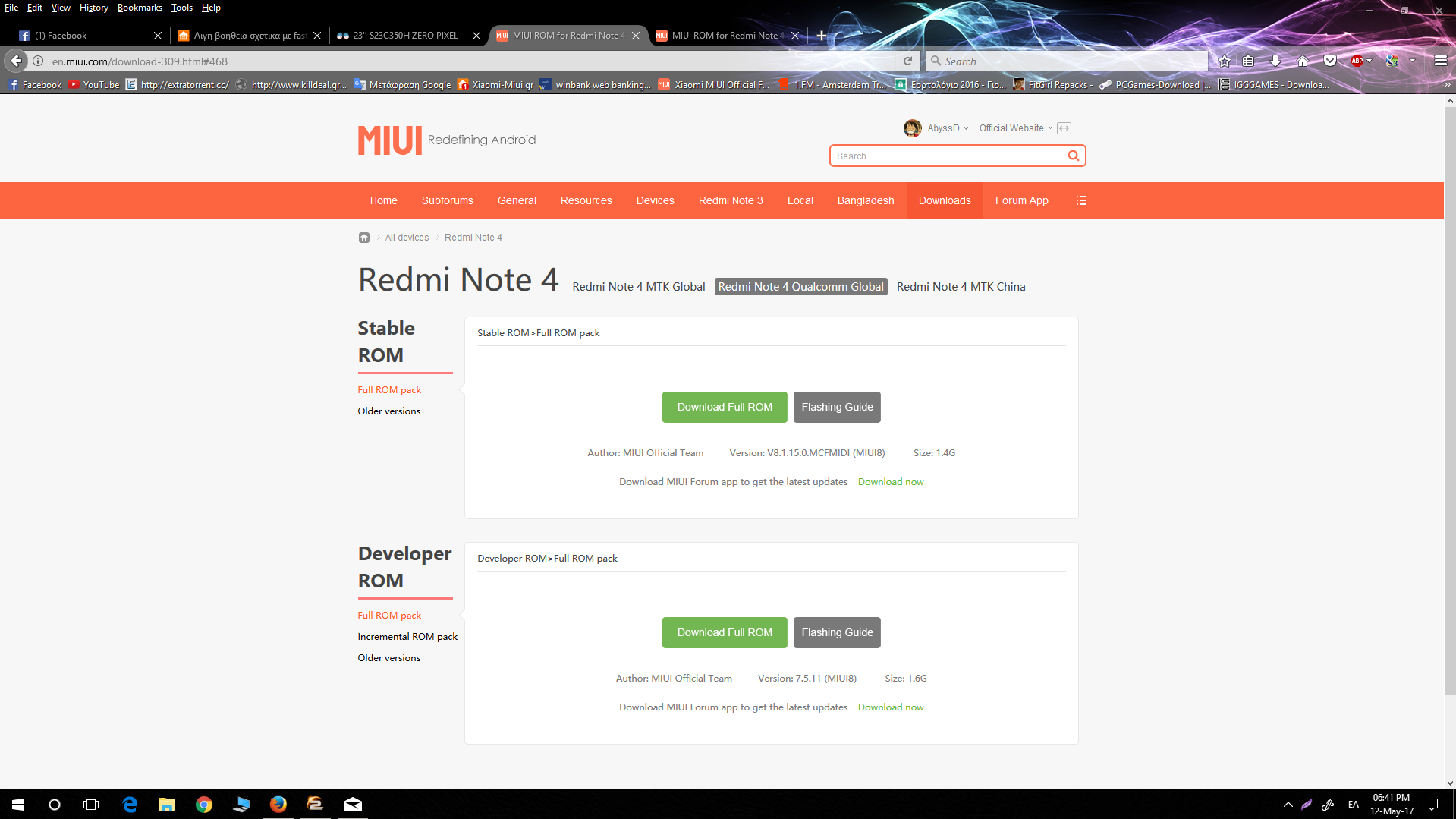The image size is (1456, 819).
Task: Go to Redmi Note 3 navigation item
Action: [x=731, y=200]
